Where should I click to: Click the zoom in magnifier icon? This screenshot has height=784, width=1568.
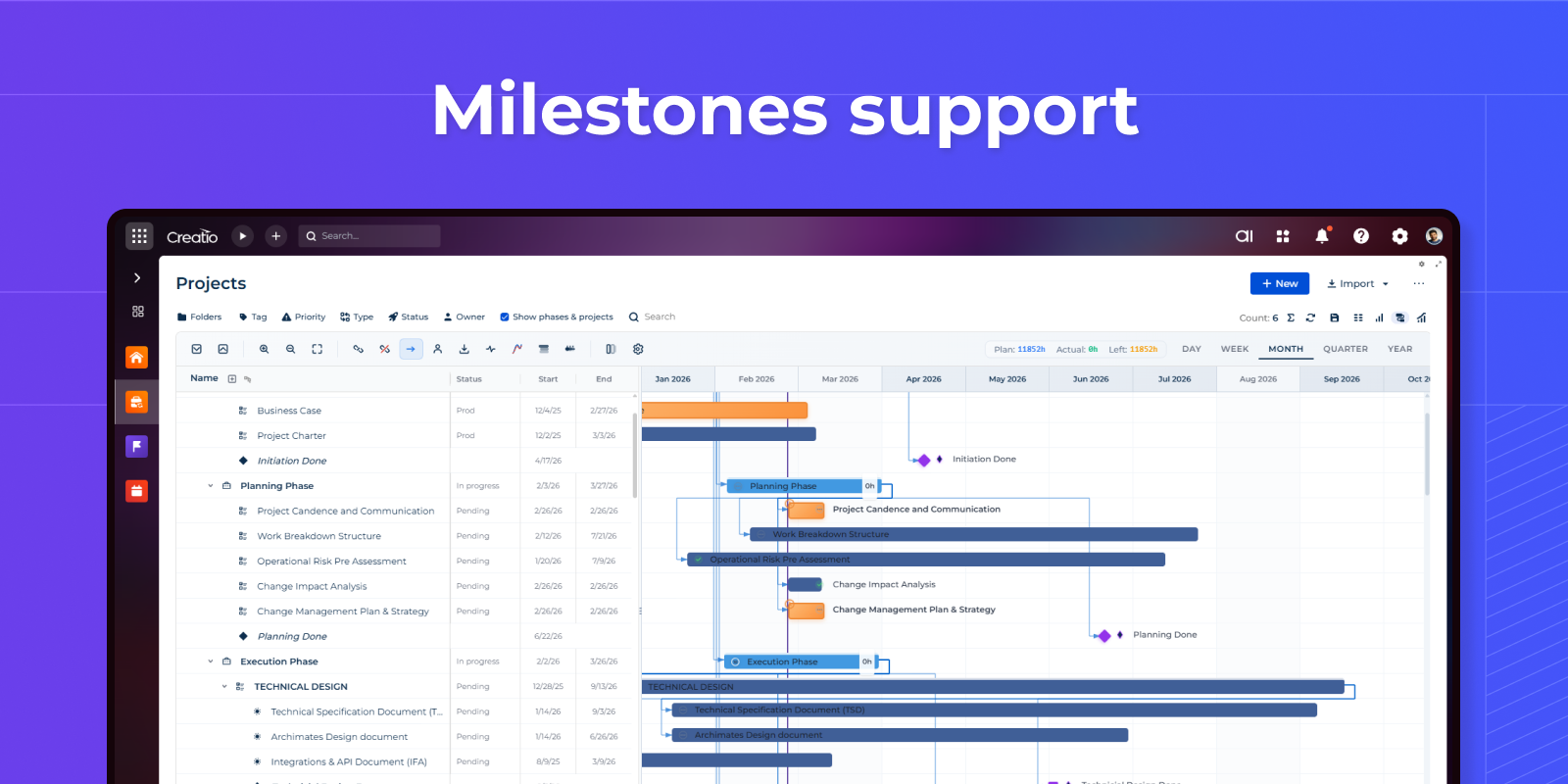click(x=264, y=349)
